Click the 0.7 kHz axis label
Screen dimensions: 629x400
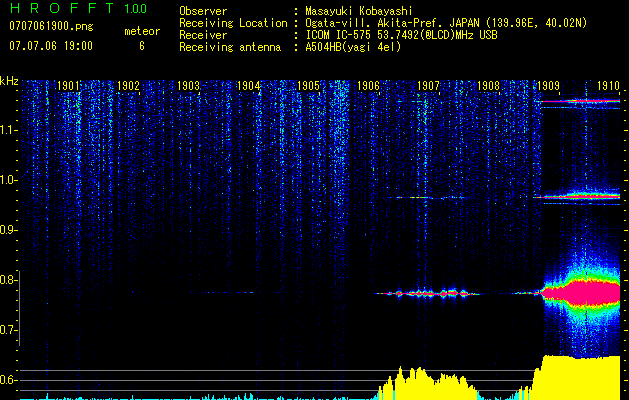click(8, 330)
